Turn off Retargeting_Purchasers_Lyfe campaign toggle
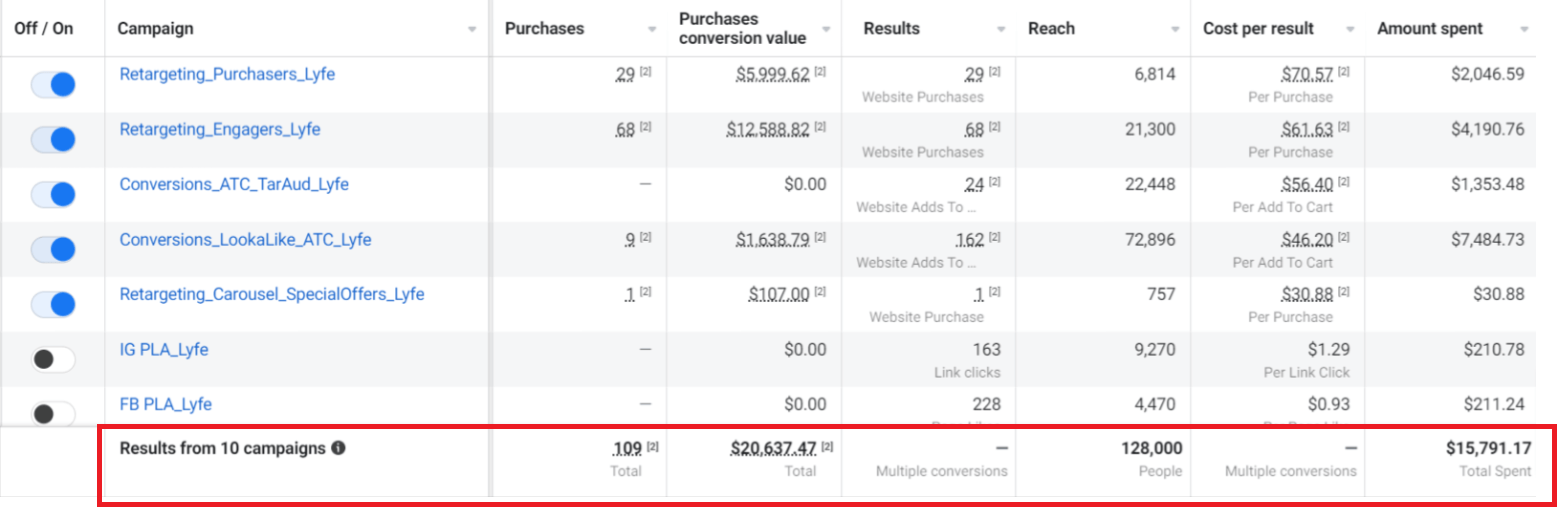 click(x=53, y=85)
